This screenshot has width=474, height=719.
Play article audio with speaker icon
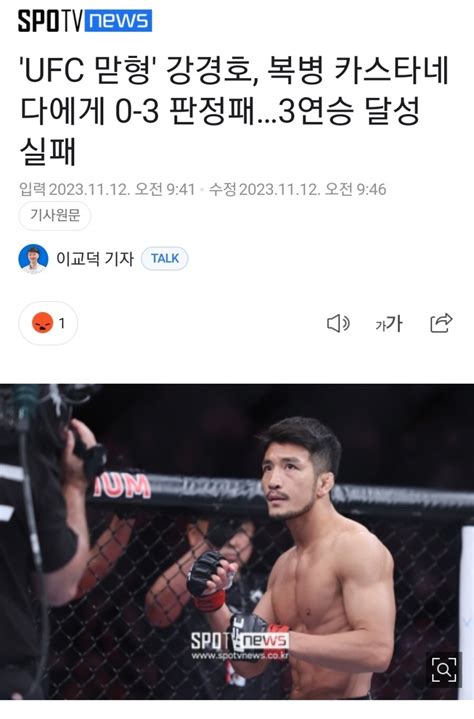(338, 324)
